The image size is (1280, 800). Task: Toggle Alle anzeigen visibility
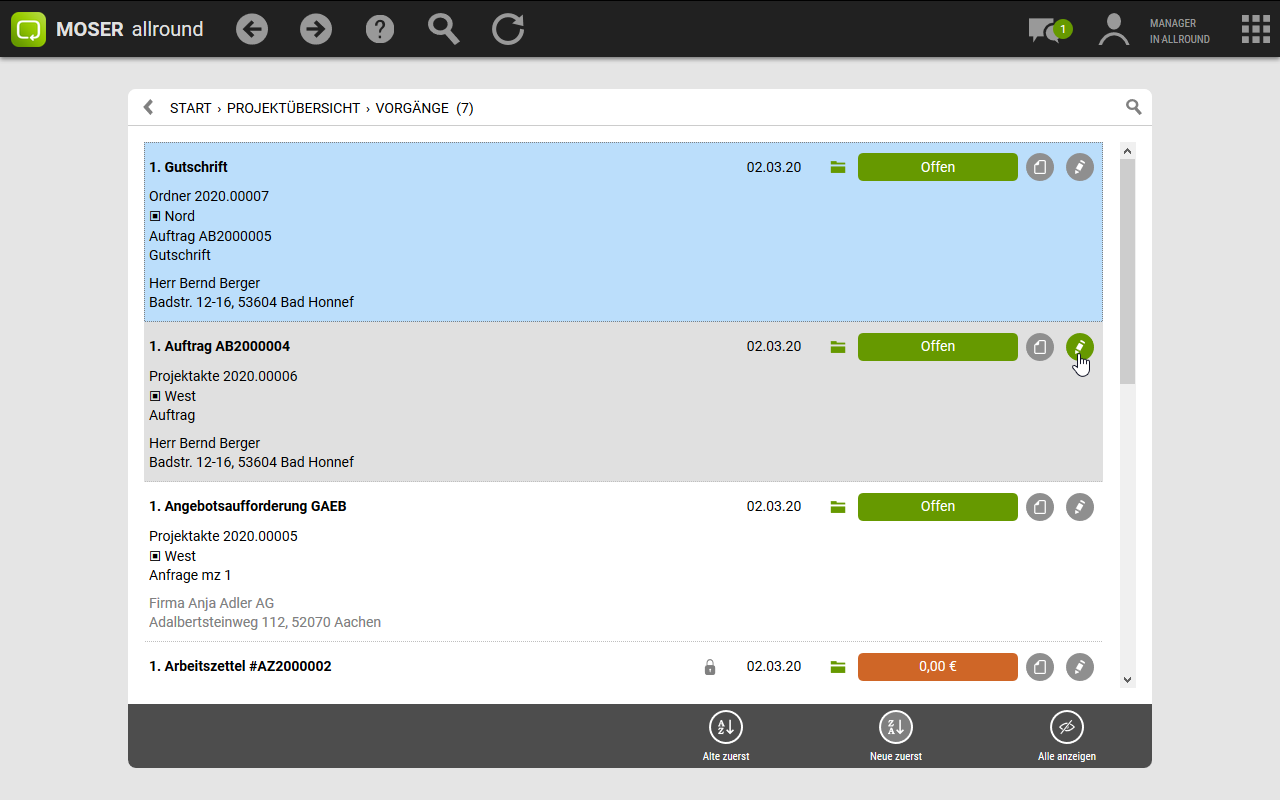click(x=1067, y=736)
